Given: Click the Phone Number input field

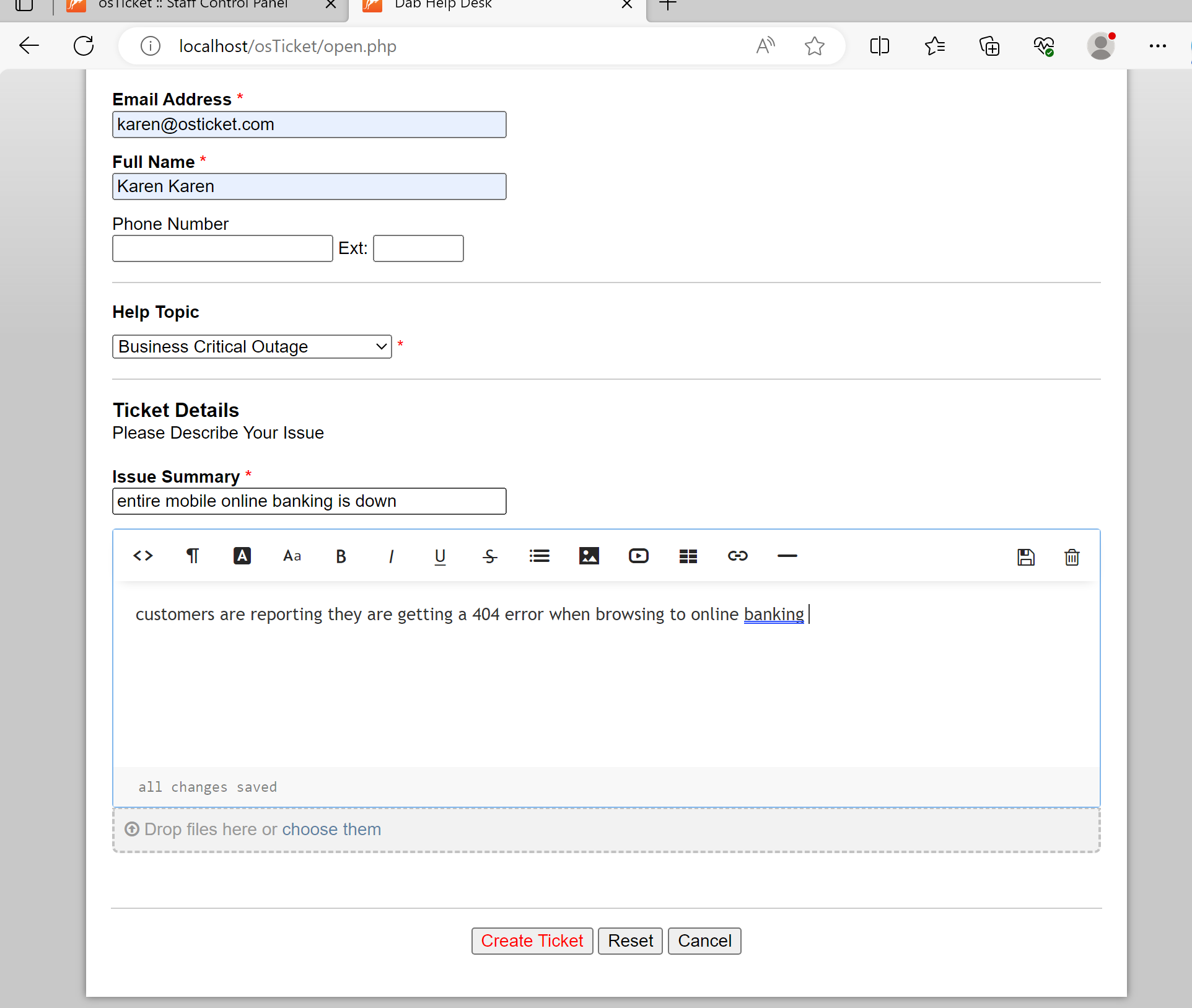Looking at the screenshot, I should (222, 248).
